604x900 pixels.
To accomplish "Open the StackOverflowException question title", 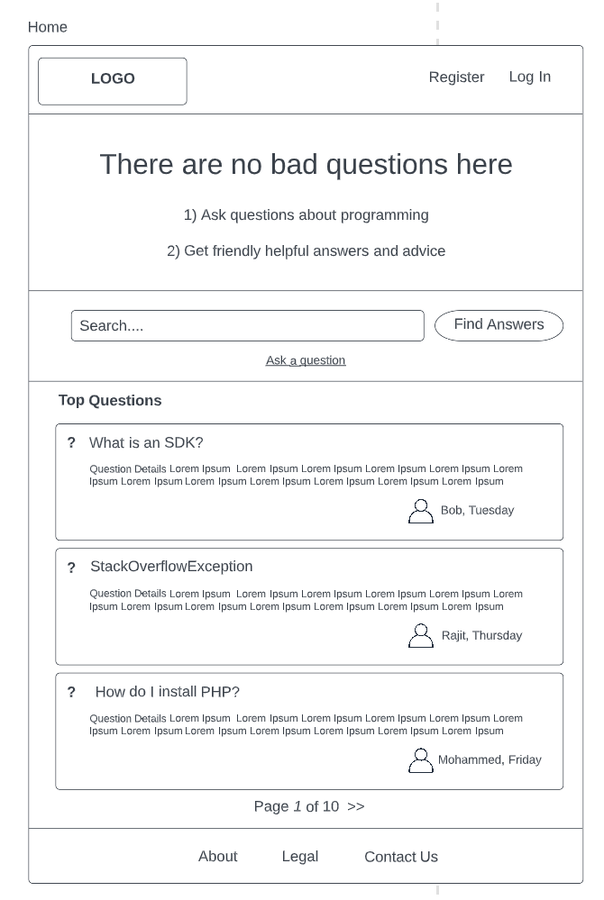I will [x=171, y=567].
